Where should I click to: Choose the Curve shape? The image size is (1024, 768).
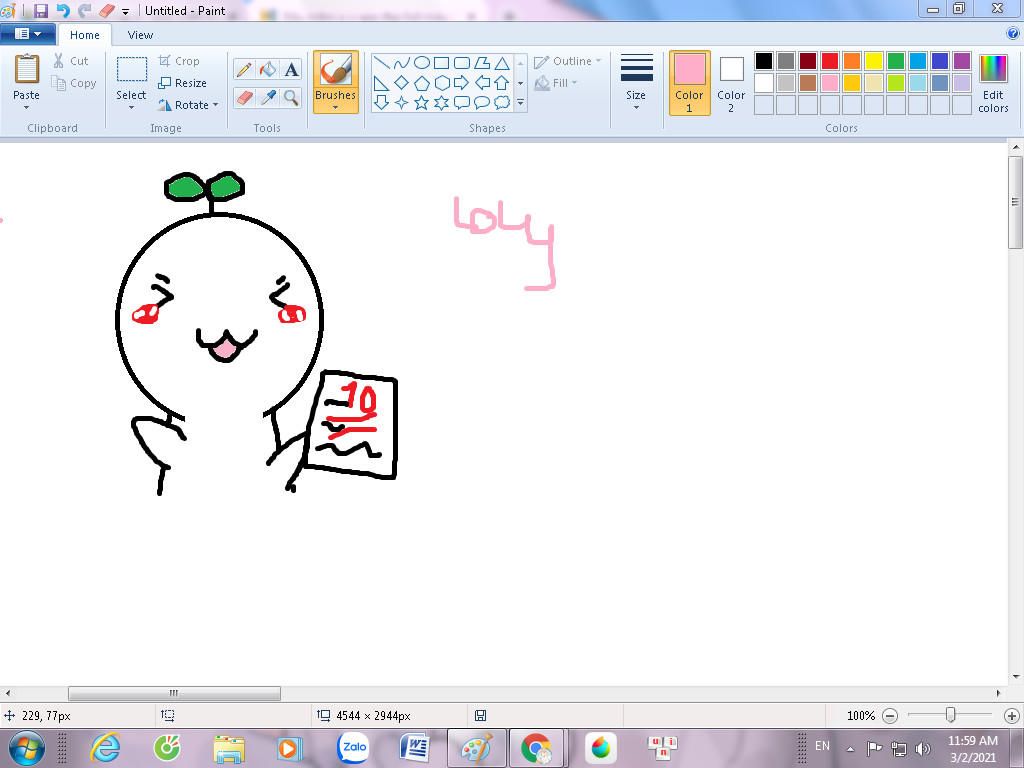click(402, 63)
